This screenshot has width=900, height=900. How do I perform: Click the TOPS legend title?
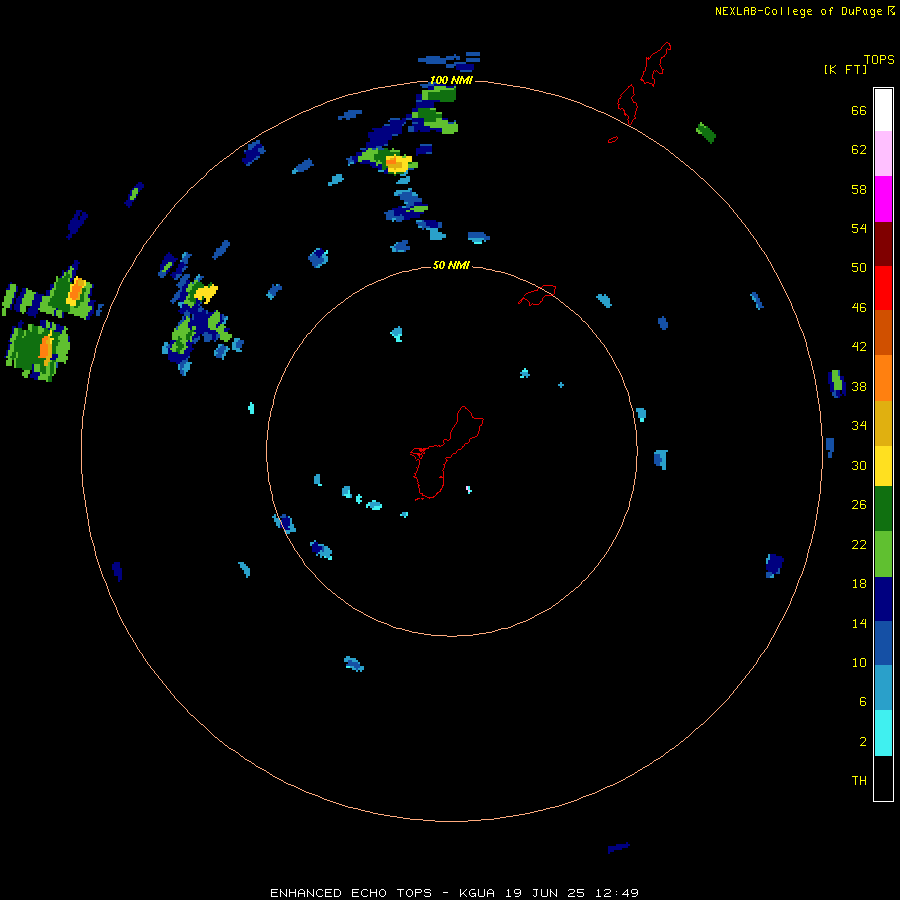(879, 60)
